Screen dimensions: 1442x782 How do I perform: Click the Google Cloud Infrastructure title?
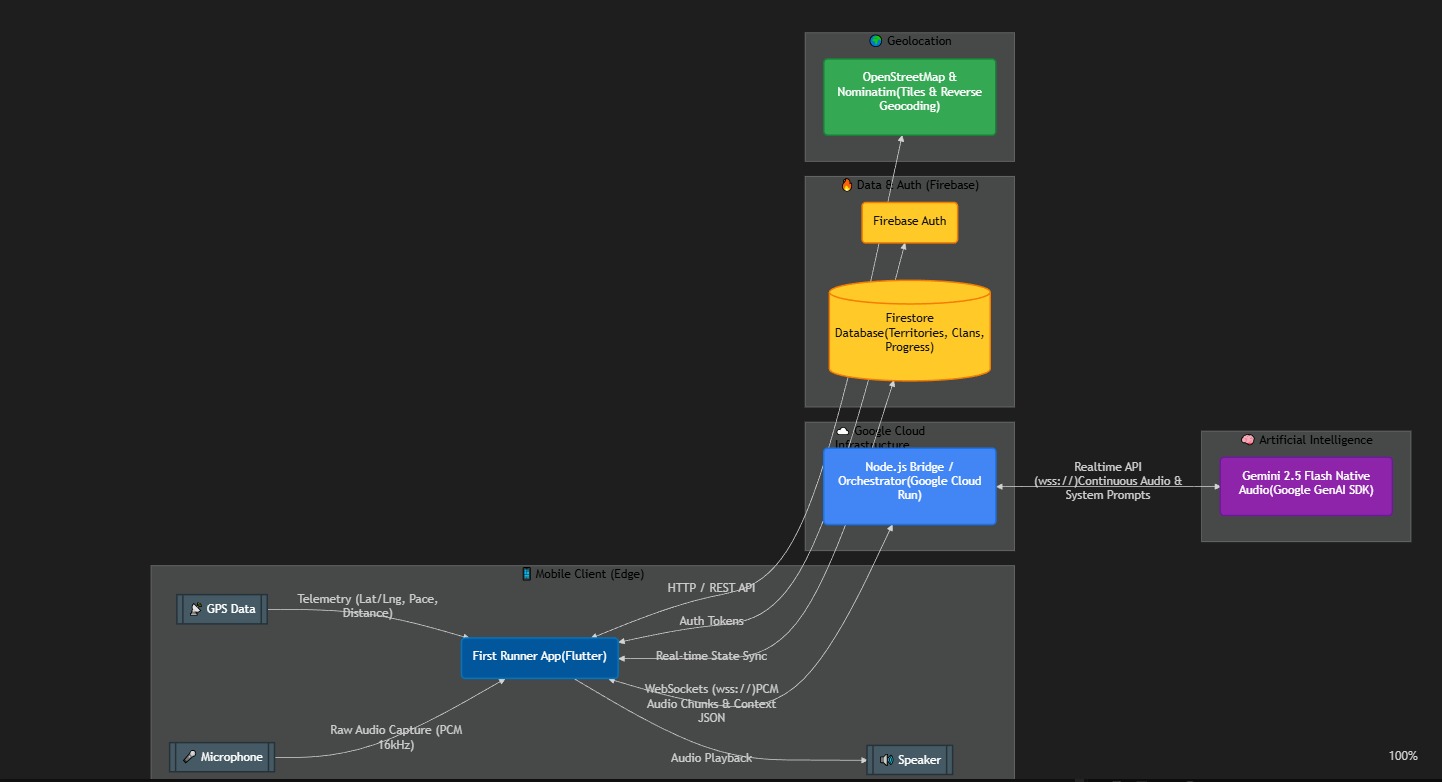[880, 437]
